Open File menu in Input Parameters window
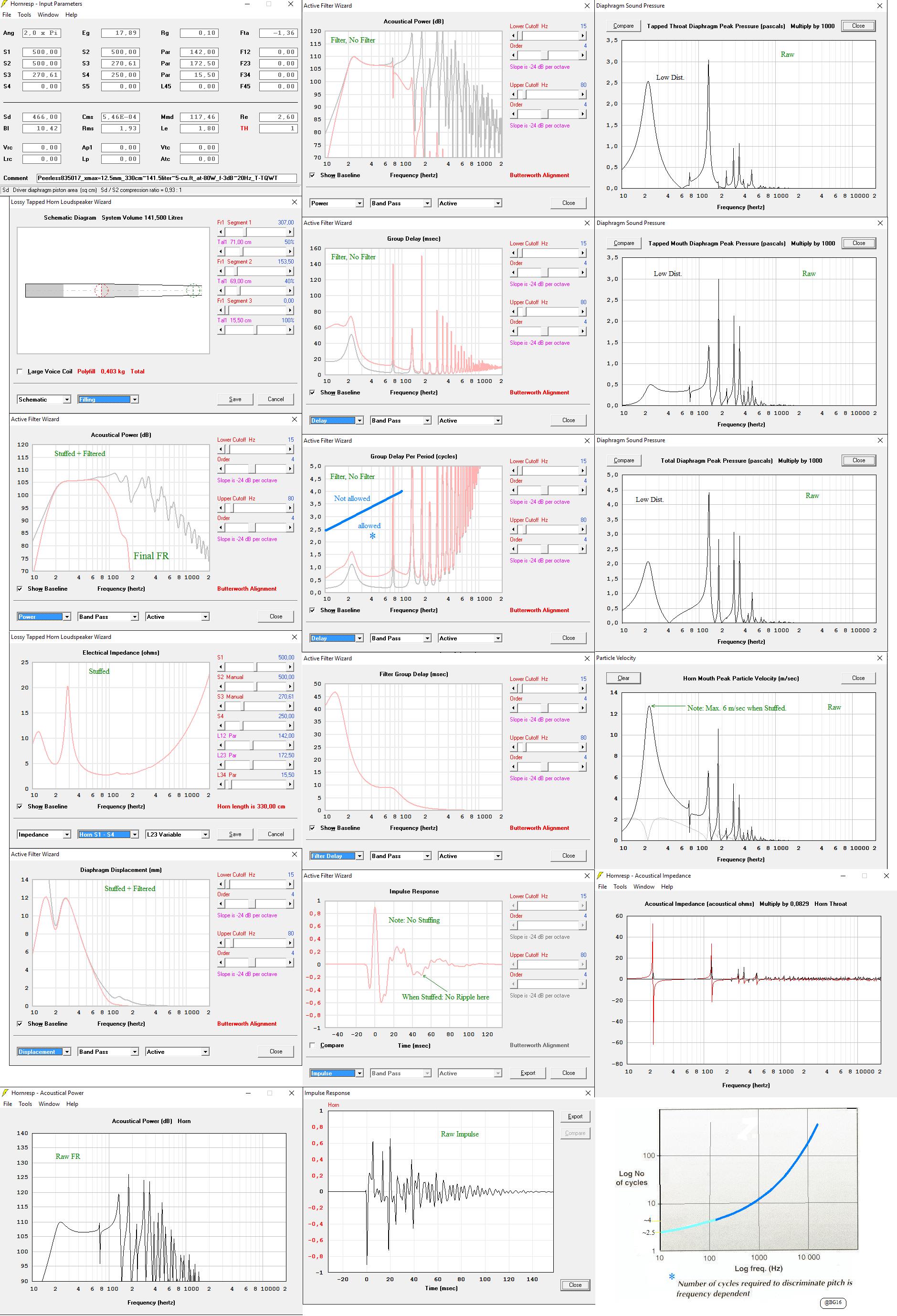Image resolution: width=897 pixels, height=1316 pixels. click(7, 15)
